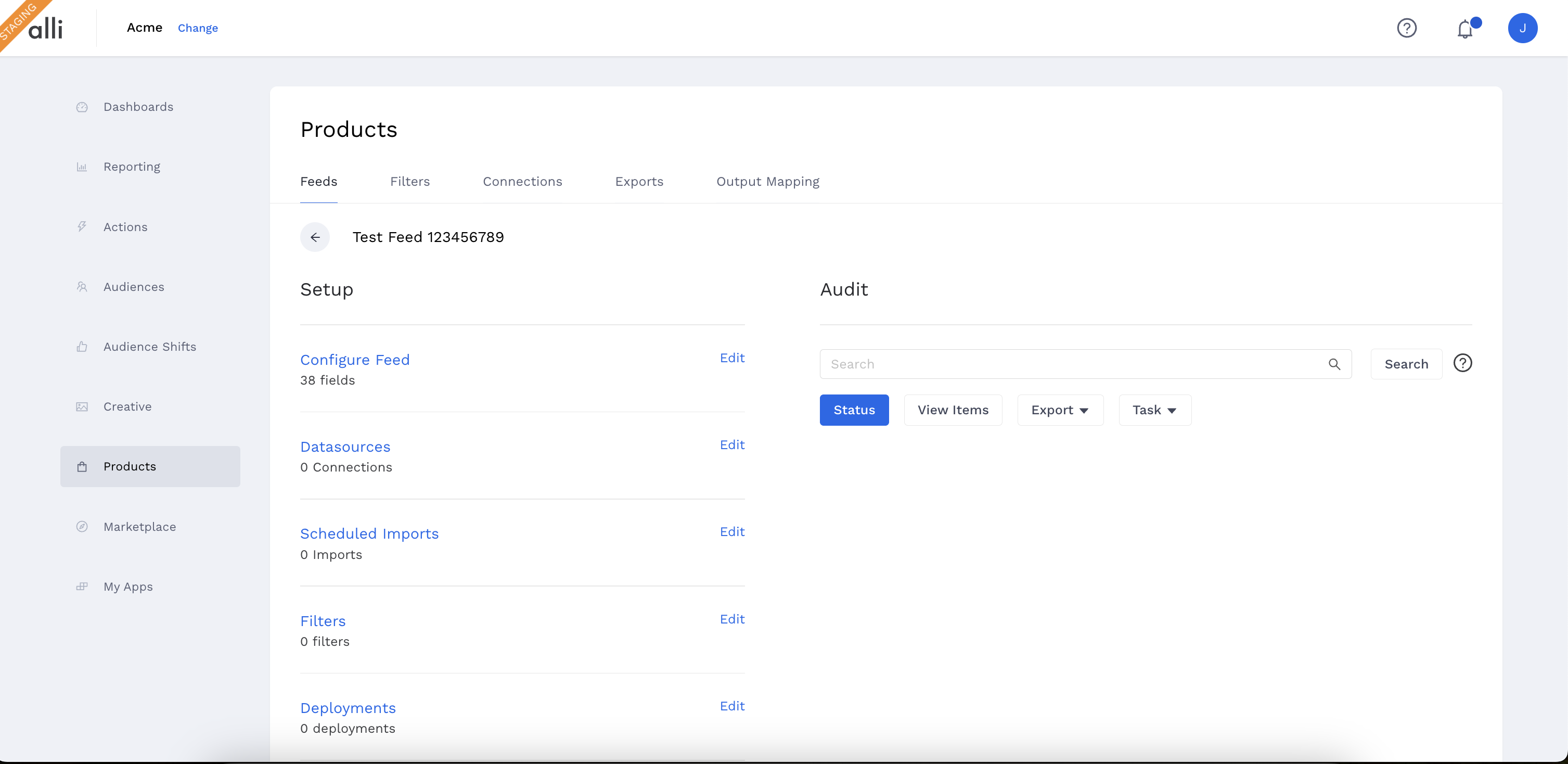
Task: Click the Marketplace compass icon
Action: [x=82, y=527]
